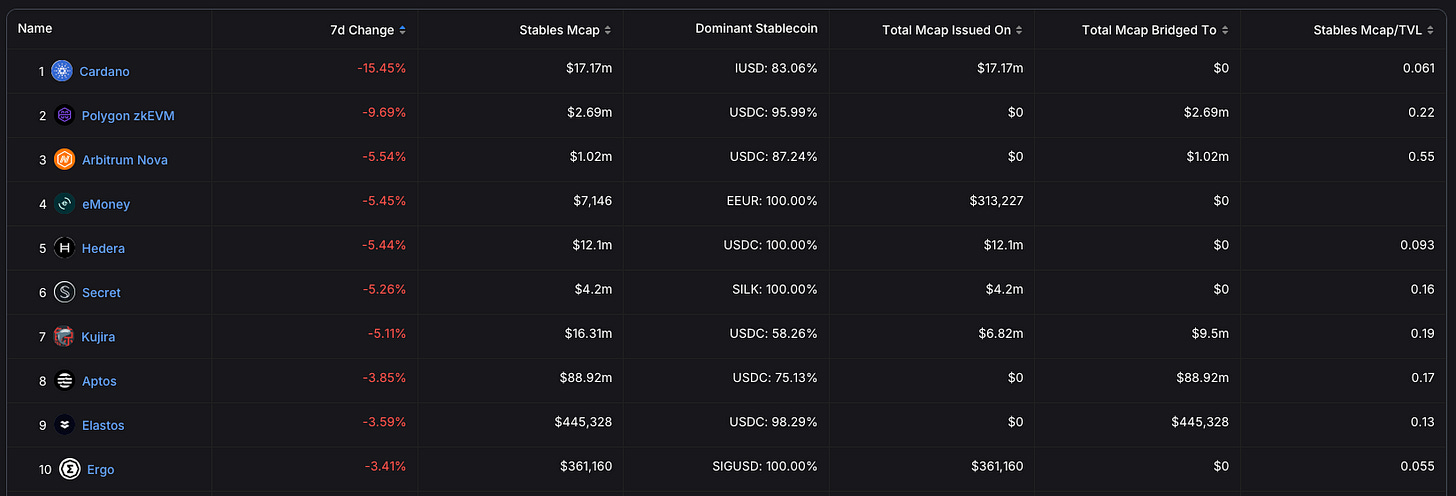Click the Elastos logo icon
Image resolution: width=1456 pixels, height=496 pixels.
click(65, 425)
